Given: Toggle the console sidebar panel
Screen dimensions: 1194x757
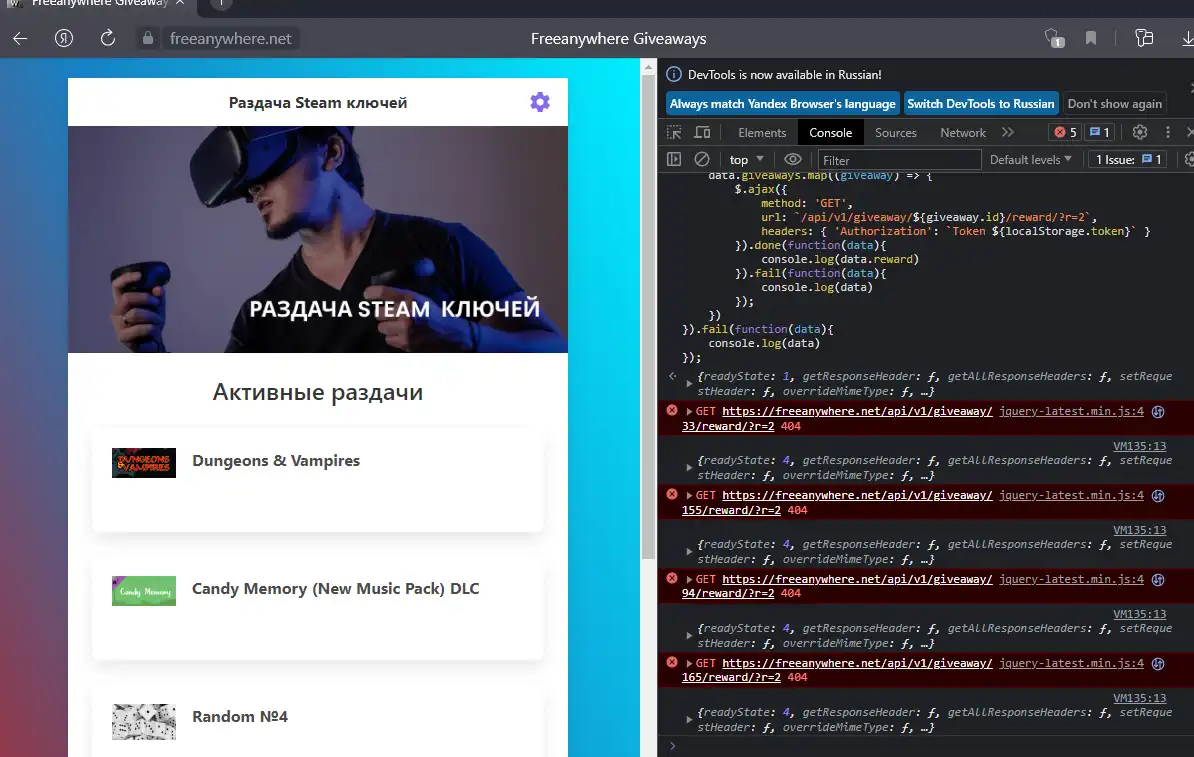Looking at the screenshot, I should click(674, 159).
